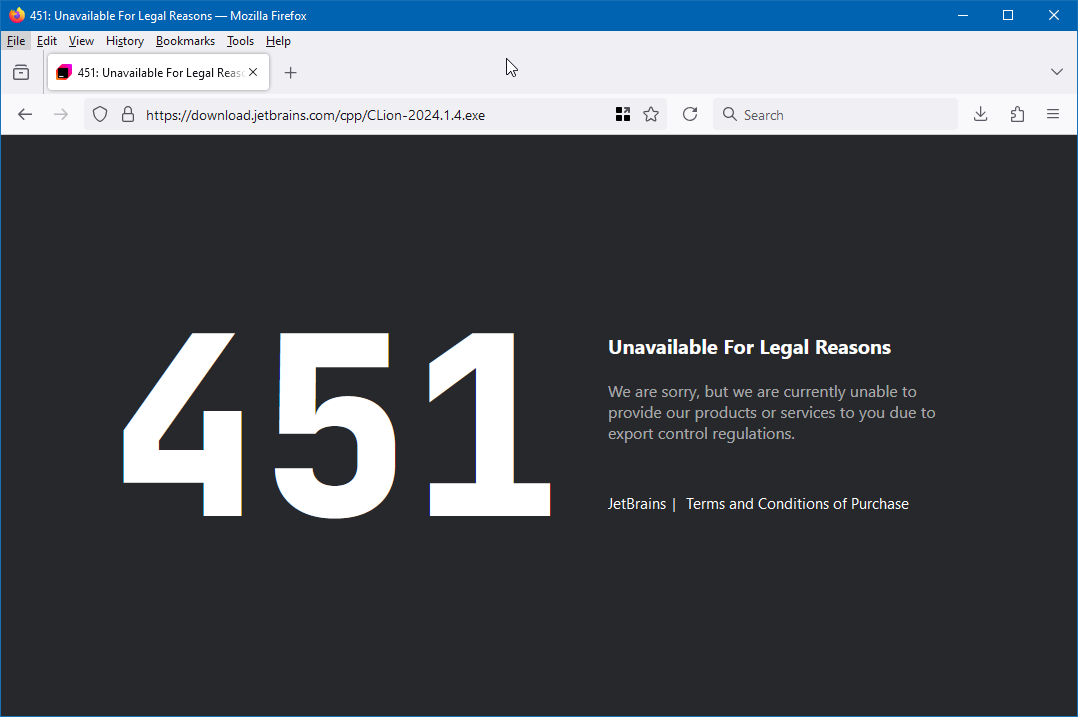Open the QR code grid icon in address bar
The height and width of the screenshot is (717, 1078).
click(x=623, y=115)
